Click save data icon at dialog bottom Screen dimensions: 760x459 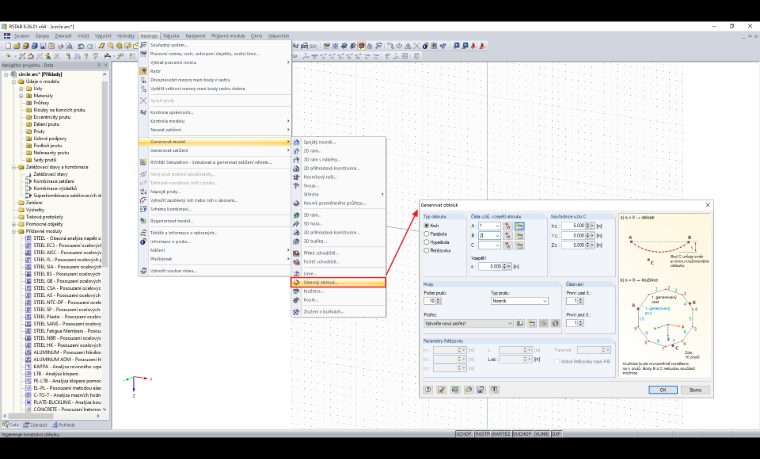click(x=481, y=390)
